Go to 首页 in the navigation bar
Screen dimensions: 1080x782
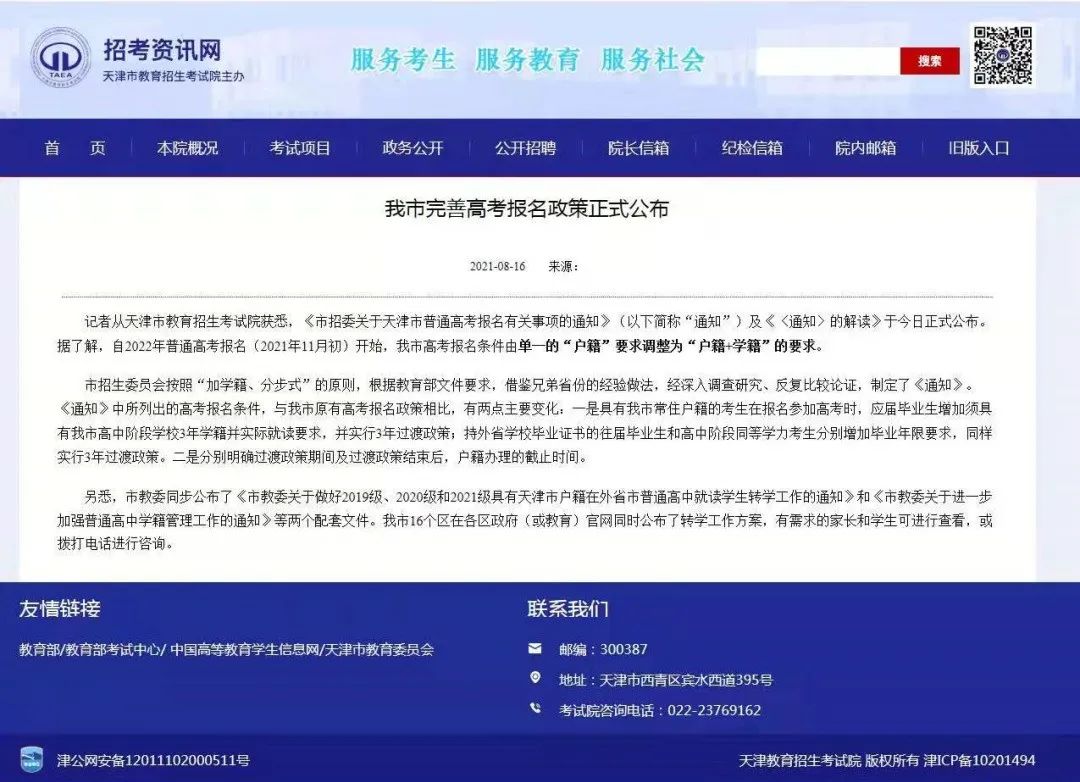pos(75,148)
